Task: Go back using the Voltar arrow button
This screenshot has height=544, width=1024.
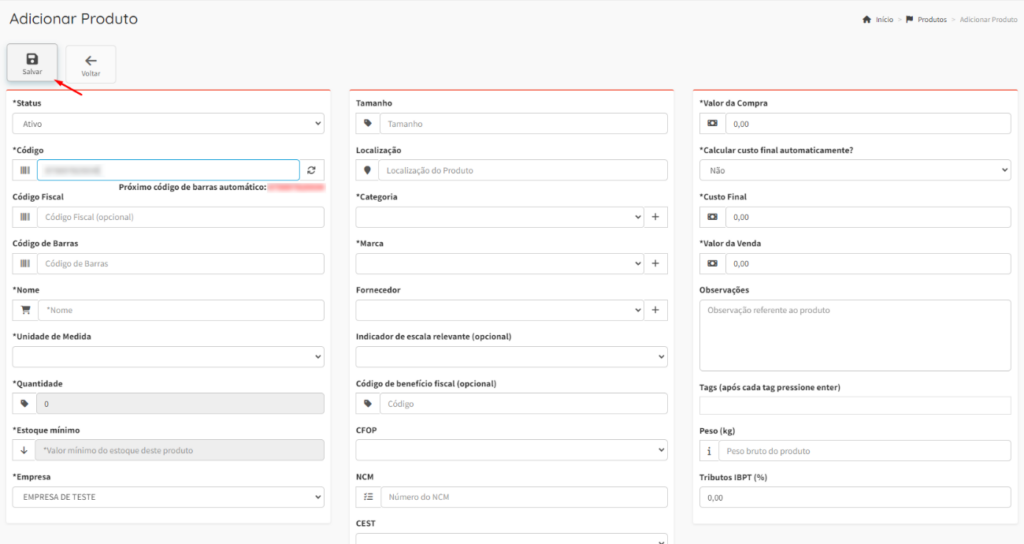Action: [90, 65]
